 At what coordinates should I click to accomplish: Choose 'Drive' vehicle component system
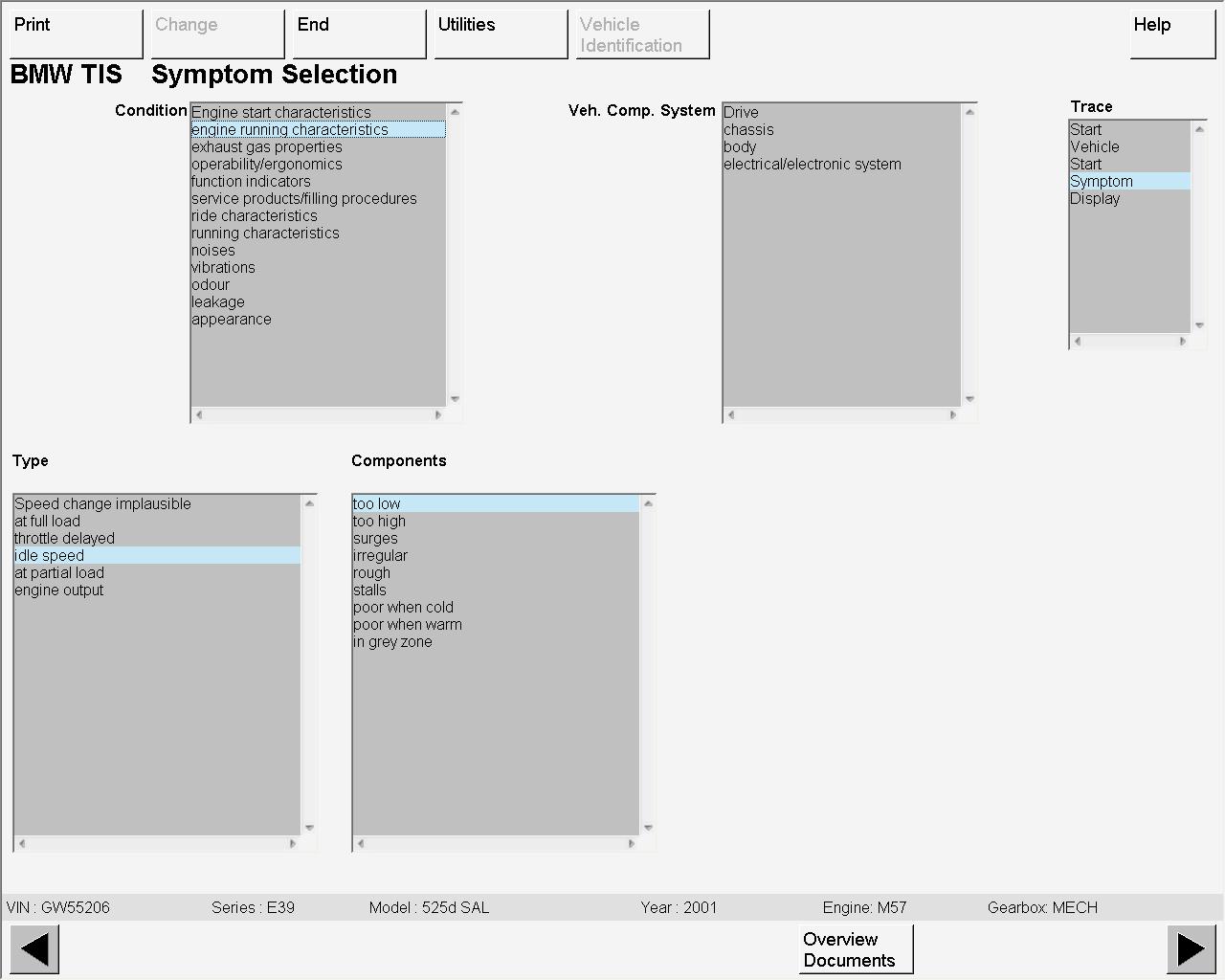coord(841,113)
